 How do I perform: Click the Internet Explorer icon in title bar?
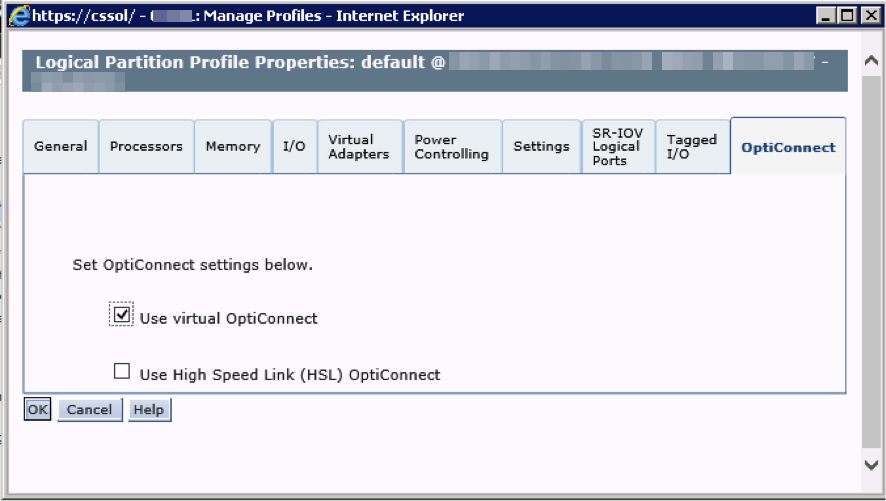point(19,16)
